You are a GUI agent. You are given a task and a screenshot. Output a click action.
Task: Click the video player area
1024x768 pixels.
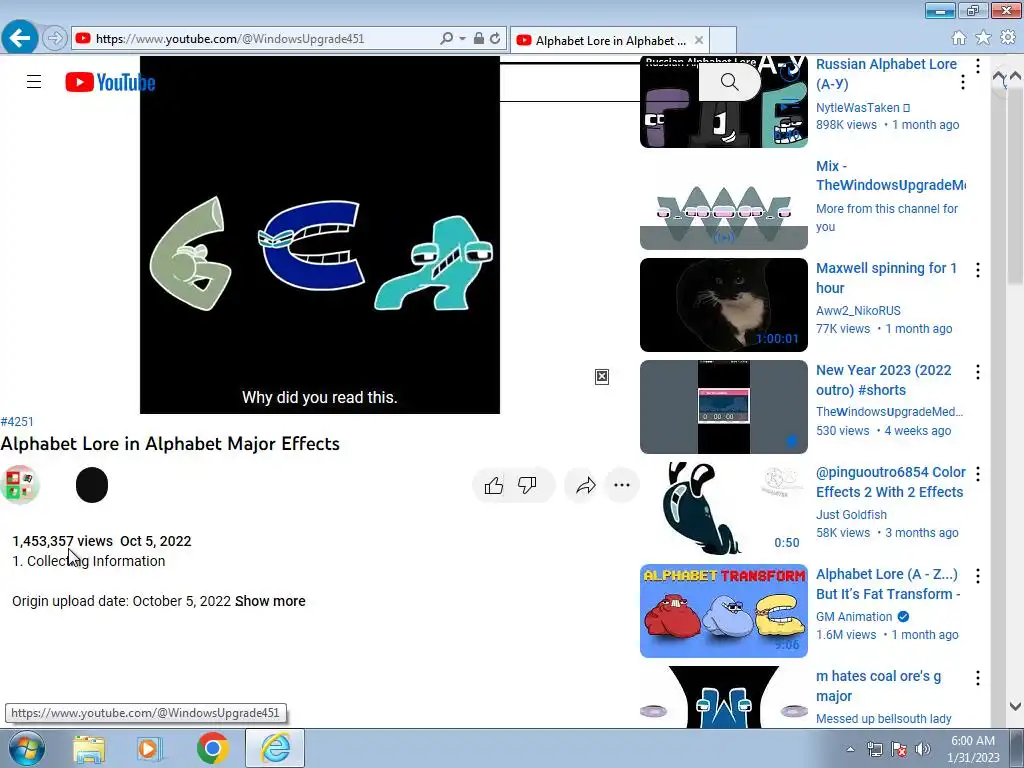tap(320, 235)
